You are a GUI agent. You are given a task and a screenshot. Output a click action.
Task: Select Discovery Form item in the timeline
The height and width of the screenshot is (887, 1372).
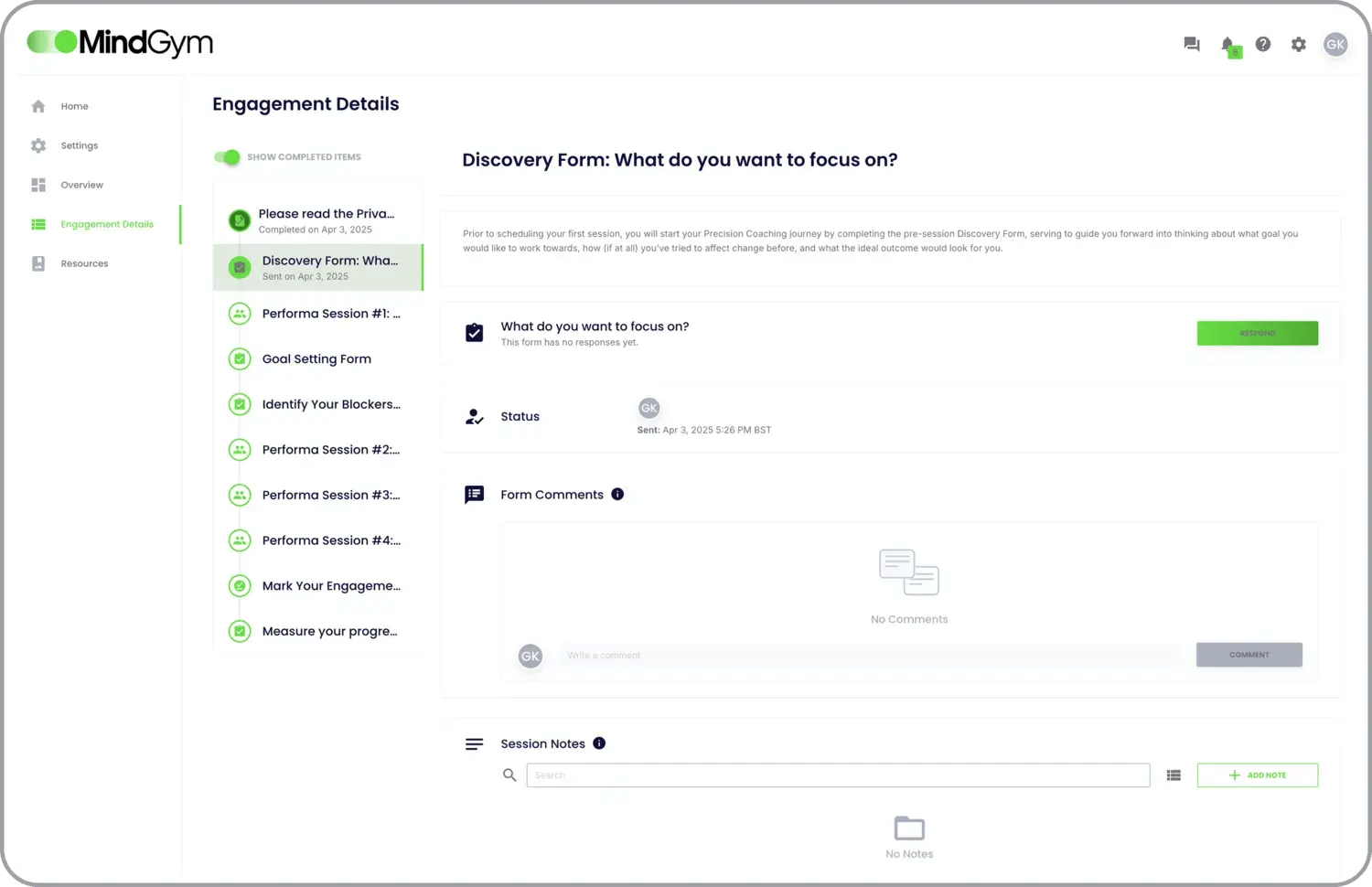[318, 267]
